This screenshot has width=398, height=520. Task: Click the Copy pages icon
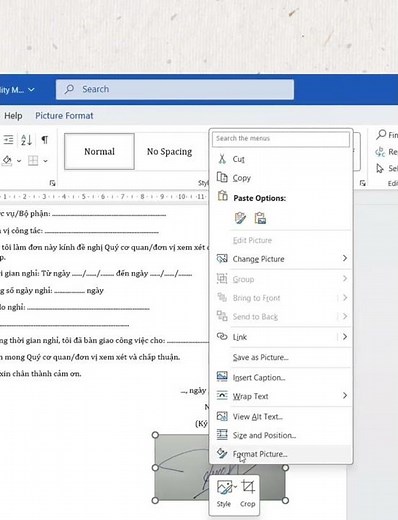[x=222, y=177]
